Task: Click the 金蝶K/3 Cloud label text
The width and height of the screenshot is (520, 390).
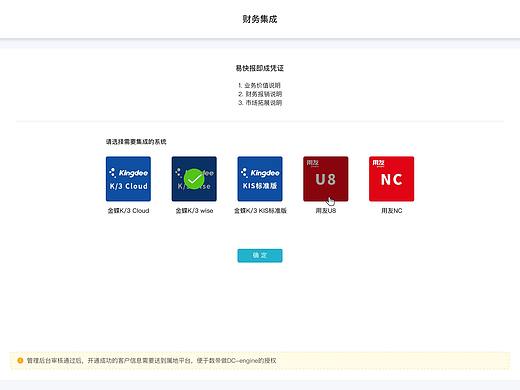Action: tap(128, 211)
